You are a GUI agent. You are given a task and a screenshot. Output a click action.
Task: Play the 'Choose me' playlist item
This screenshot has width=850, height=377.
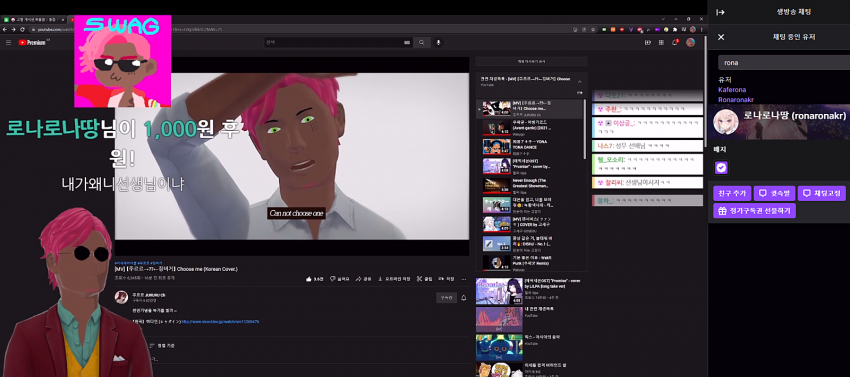point(530,108)
